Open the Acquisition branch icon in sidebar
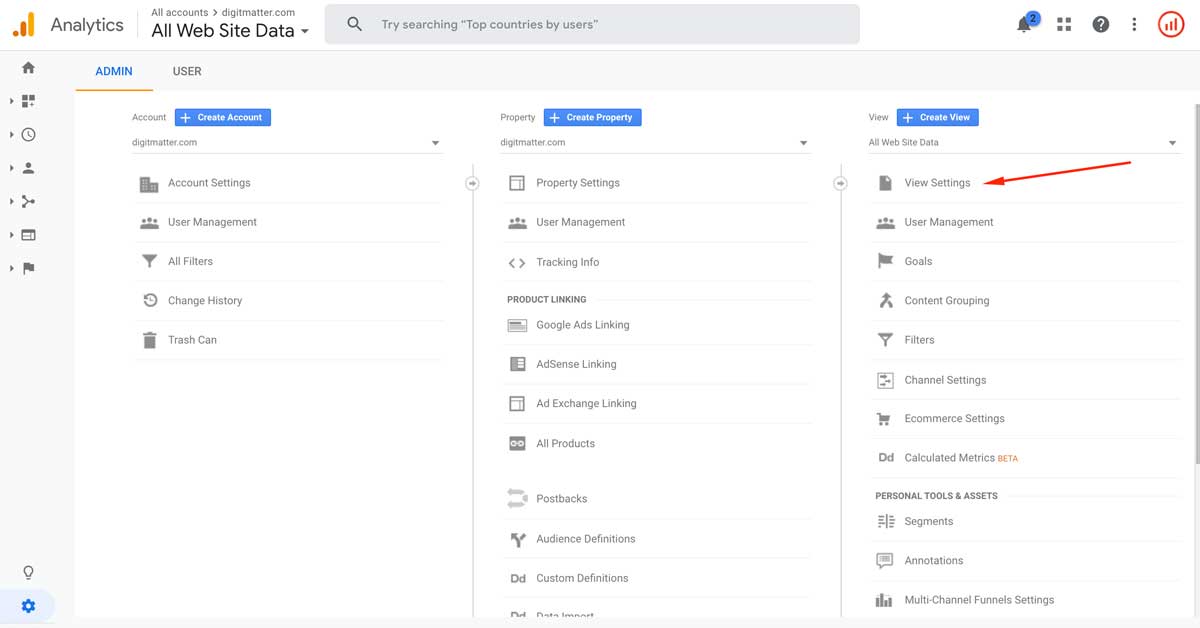Screen dimensions: 1200x628 pos(28,202)
